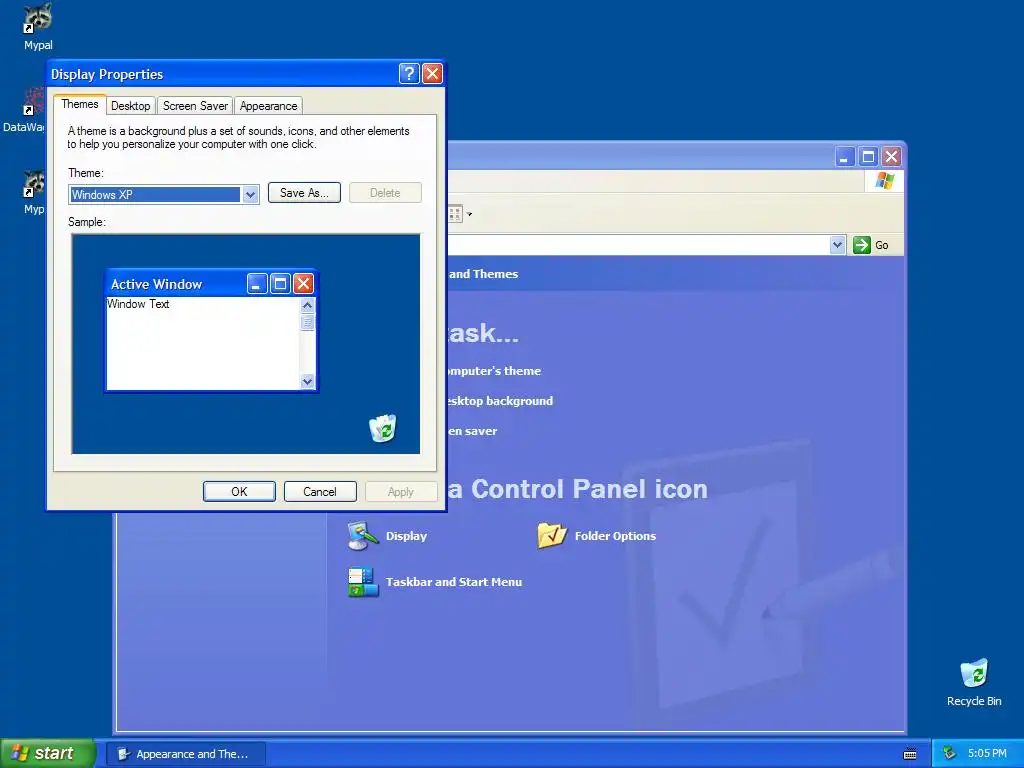Expand the address bar dropdown in Control Panel
The width and height of the screenshot is (1024, 768).
click(837, 245)
